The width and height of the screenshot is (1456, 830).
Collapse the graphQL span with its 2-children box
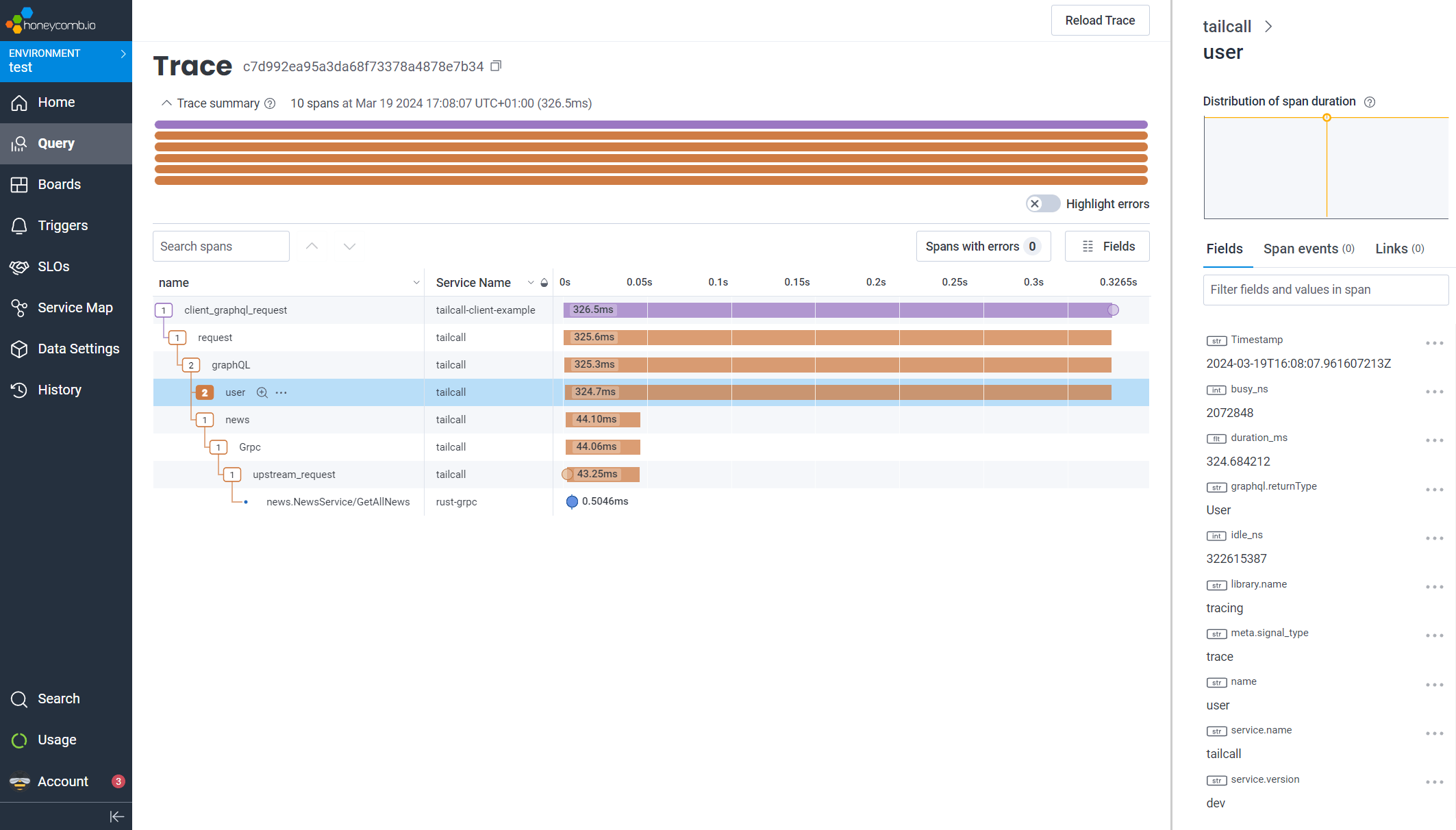coord(191,365)
